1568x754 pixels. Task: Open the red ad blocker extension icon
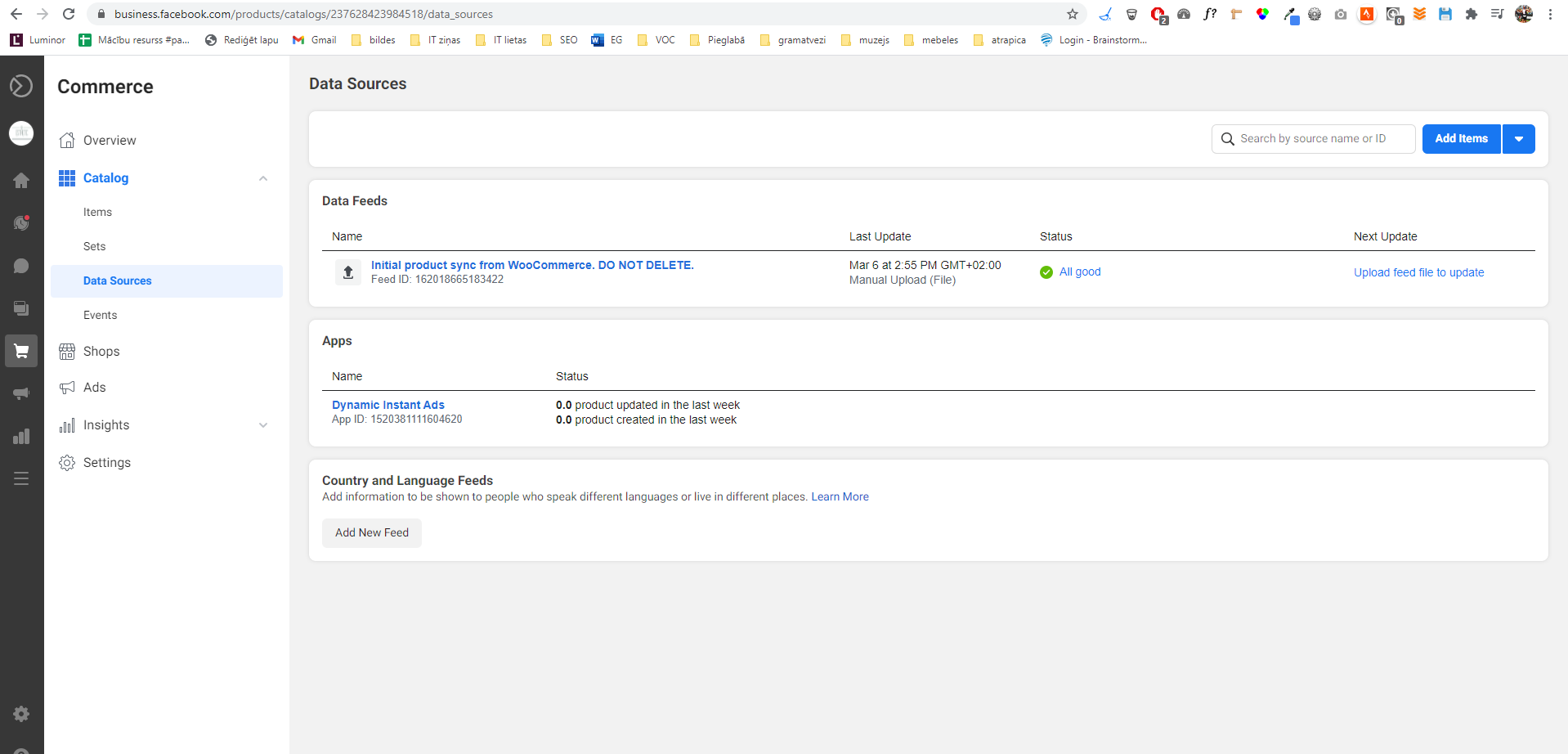1158,15
